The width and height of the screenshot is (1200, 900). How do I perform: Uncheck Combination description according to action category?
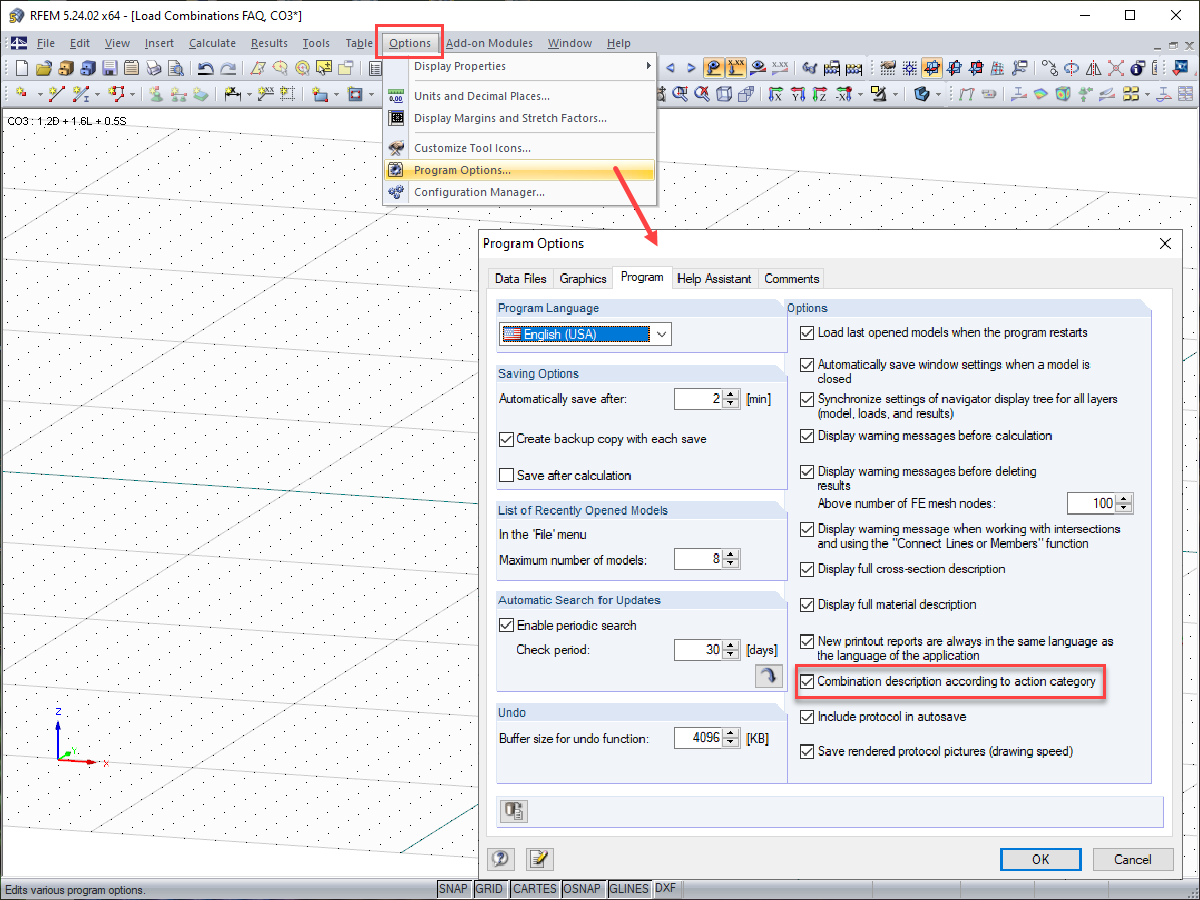point(808,682)
